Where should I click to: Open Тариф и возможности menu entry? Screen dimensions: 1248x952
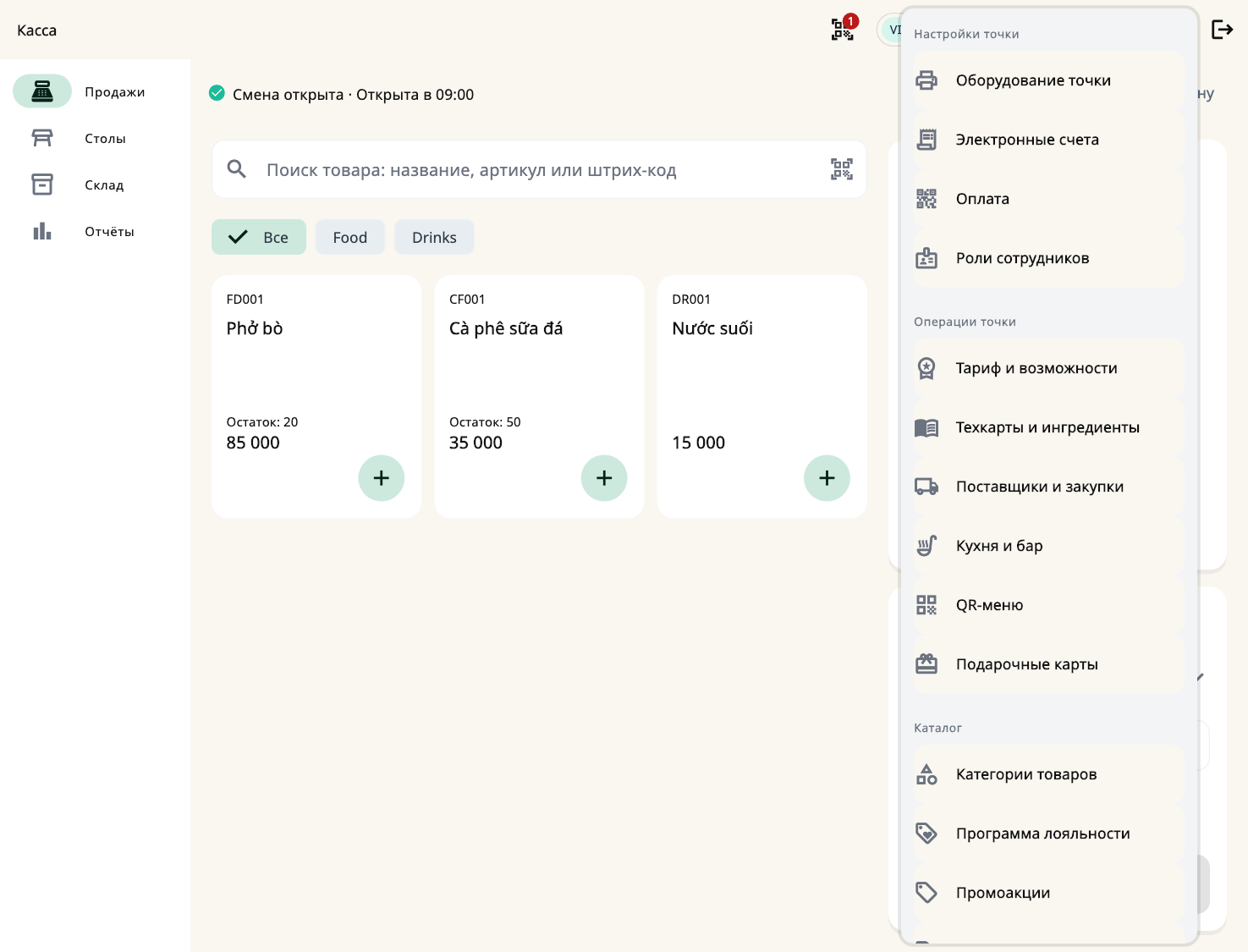(x=1048, y=368)
